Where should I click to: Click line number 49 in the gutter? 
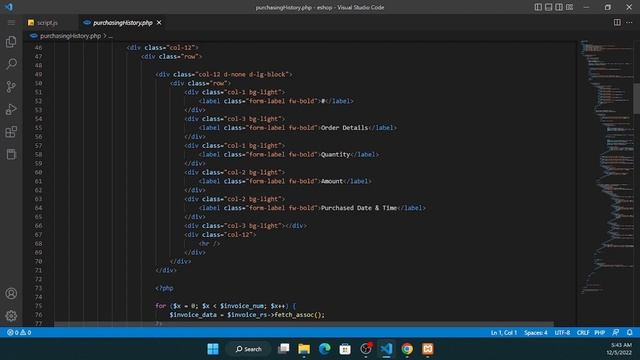(38, 74)
